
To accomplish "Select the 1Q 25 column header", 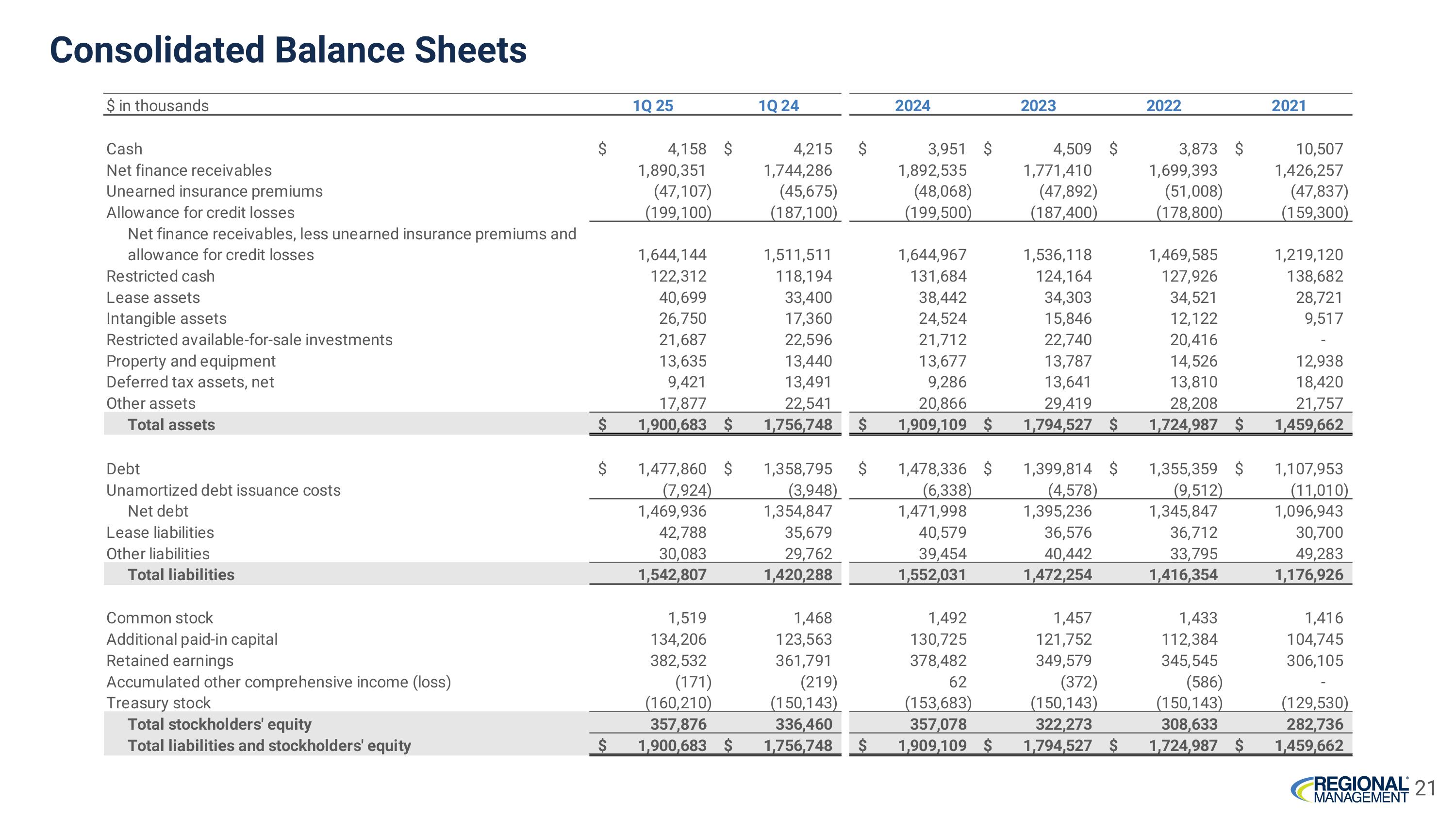I will [652, 106].
